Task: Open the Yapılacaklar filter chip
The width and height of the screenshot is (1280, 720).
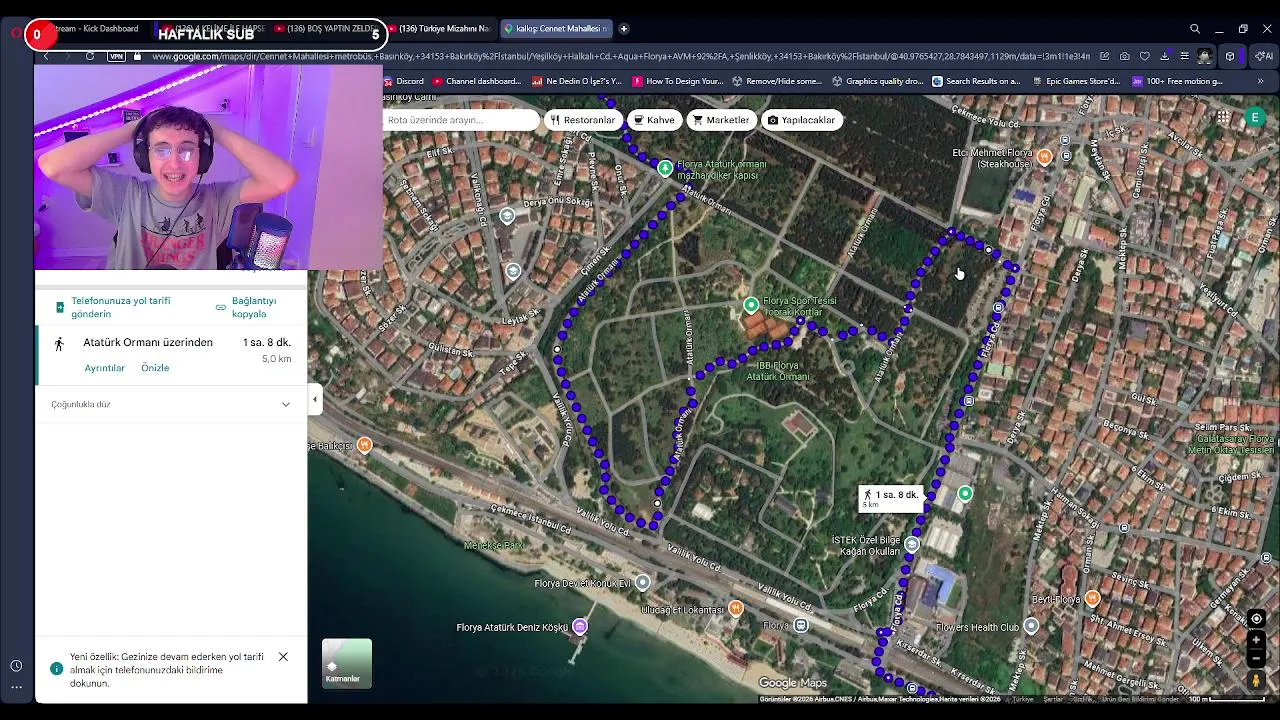Action: pyautogui.click(x=801, y=120)
